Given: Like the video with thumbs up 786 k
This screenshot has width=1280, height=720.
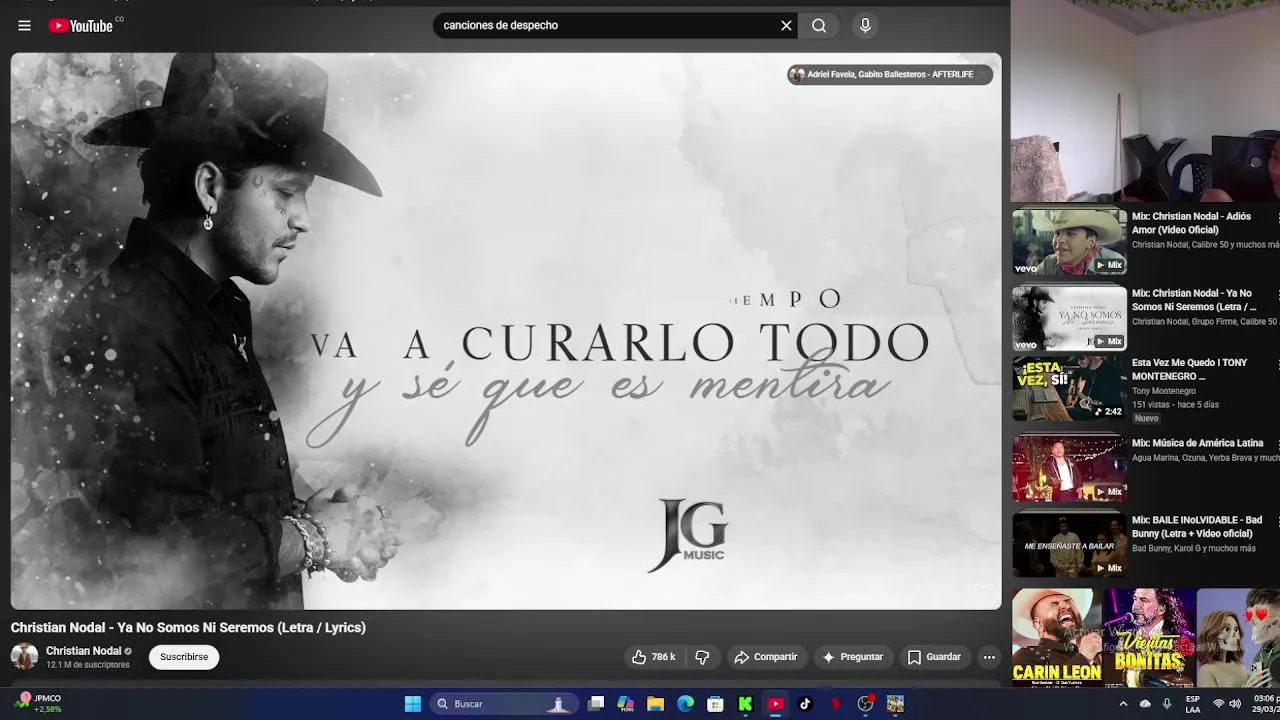Looking at the screenshot, I should click(653, 657).
